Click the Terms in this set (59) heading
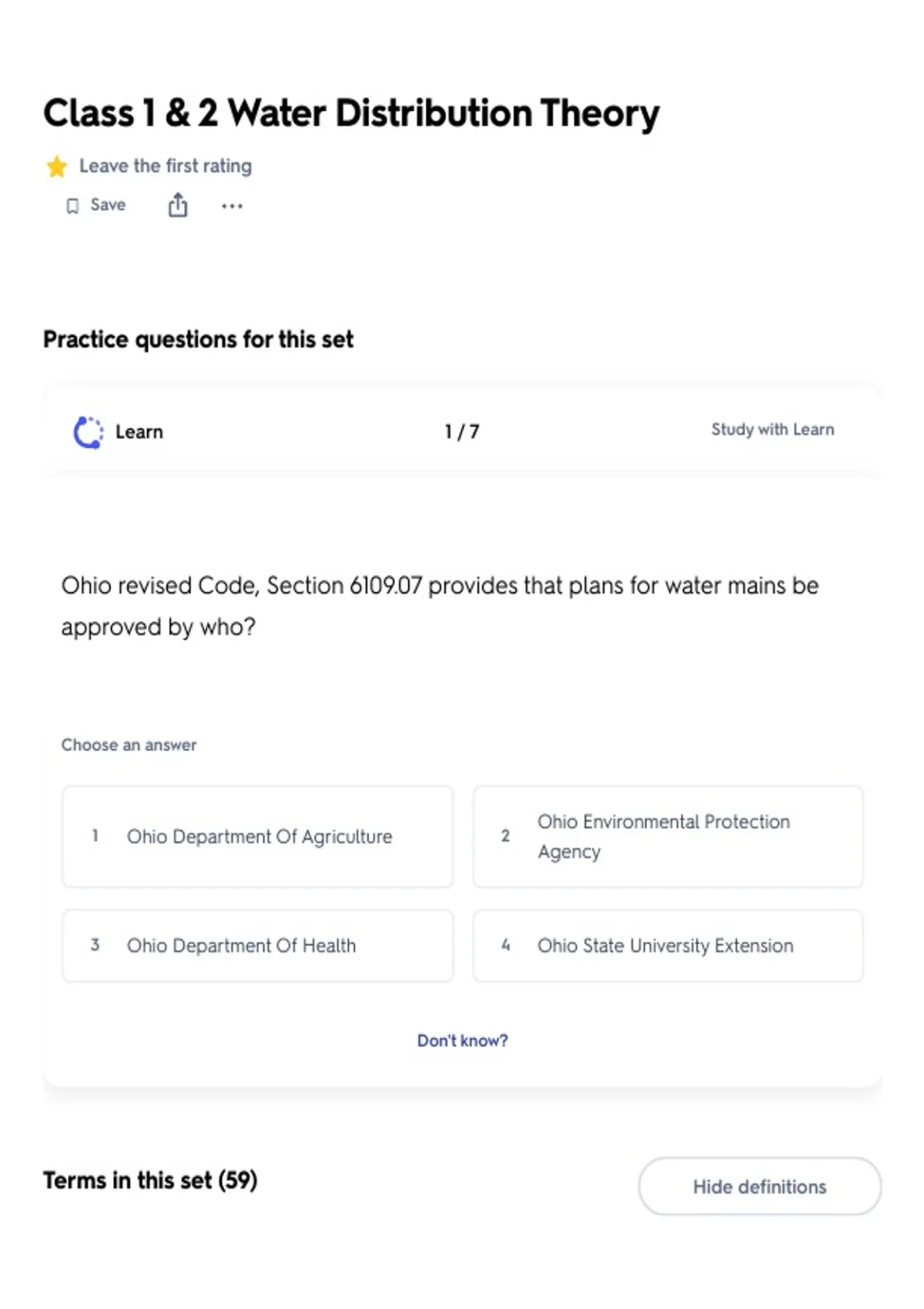This screenshot has width=924, height=1309. [150, 1180]
